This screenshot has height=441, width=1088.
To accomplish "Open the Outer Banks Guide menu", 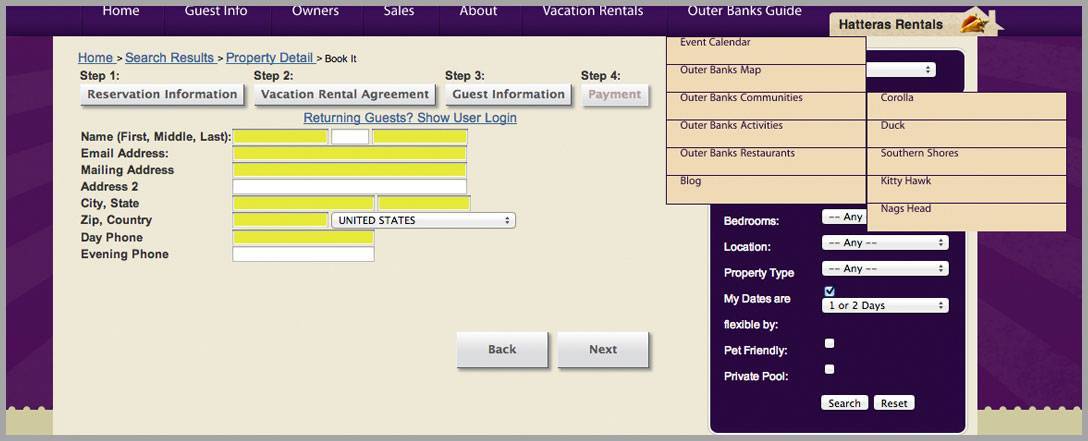I will (x=745, y=11).
